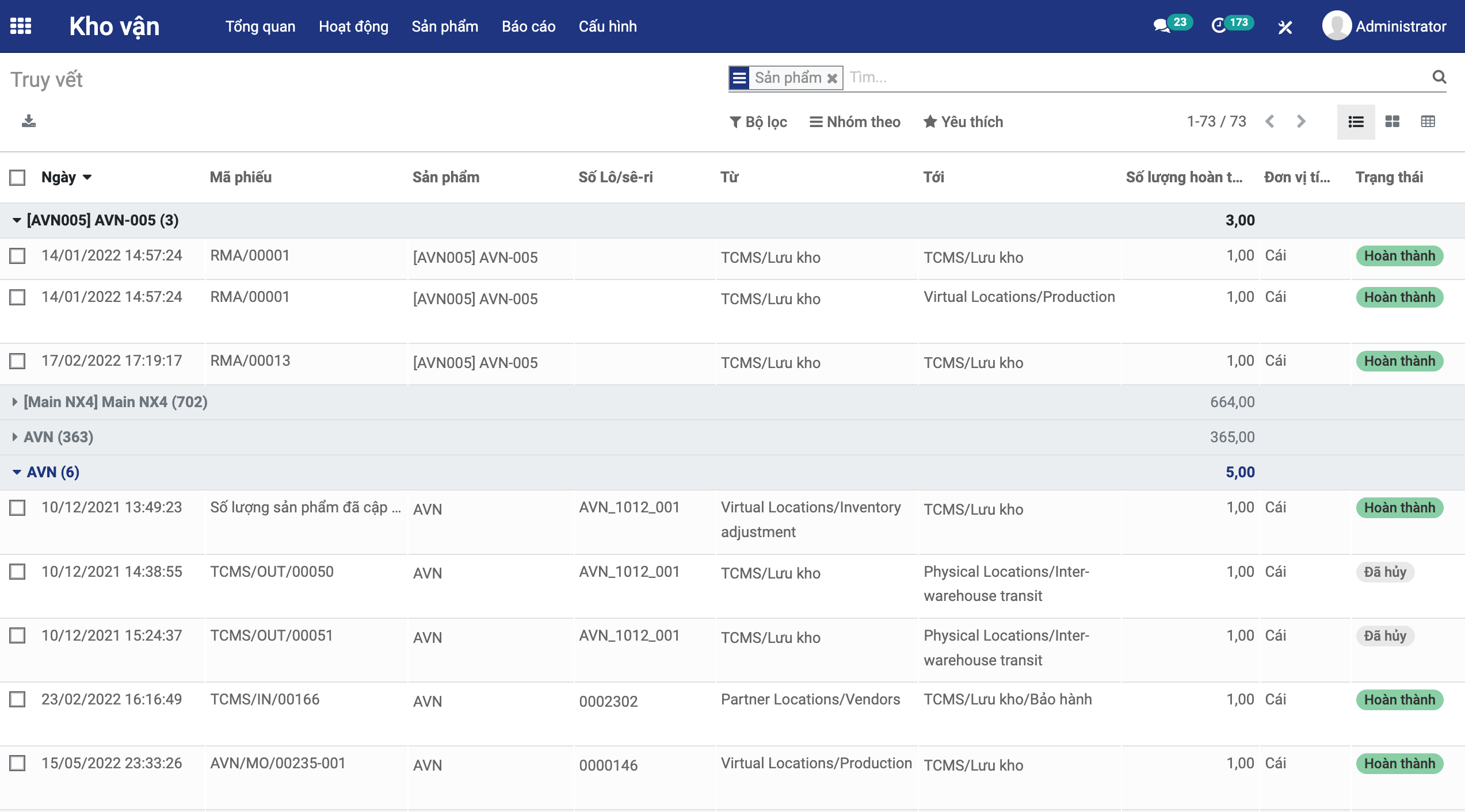The height and width of the screenshot is (812, 1465).
Task: Open record AVN/MO/00235-001
Action: point(278,763)
